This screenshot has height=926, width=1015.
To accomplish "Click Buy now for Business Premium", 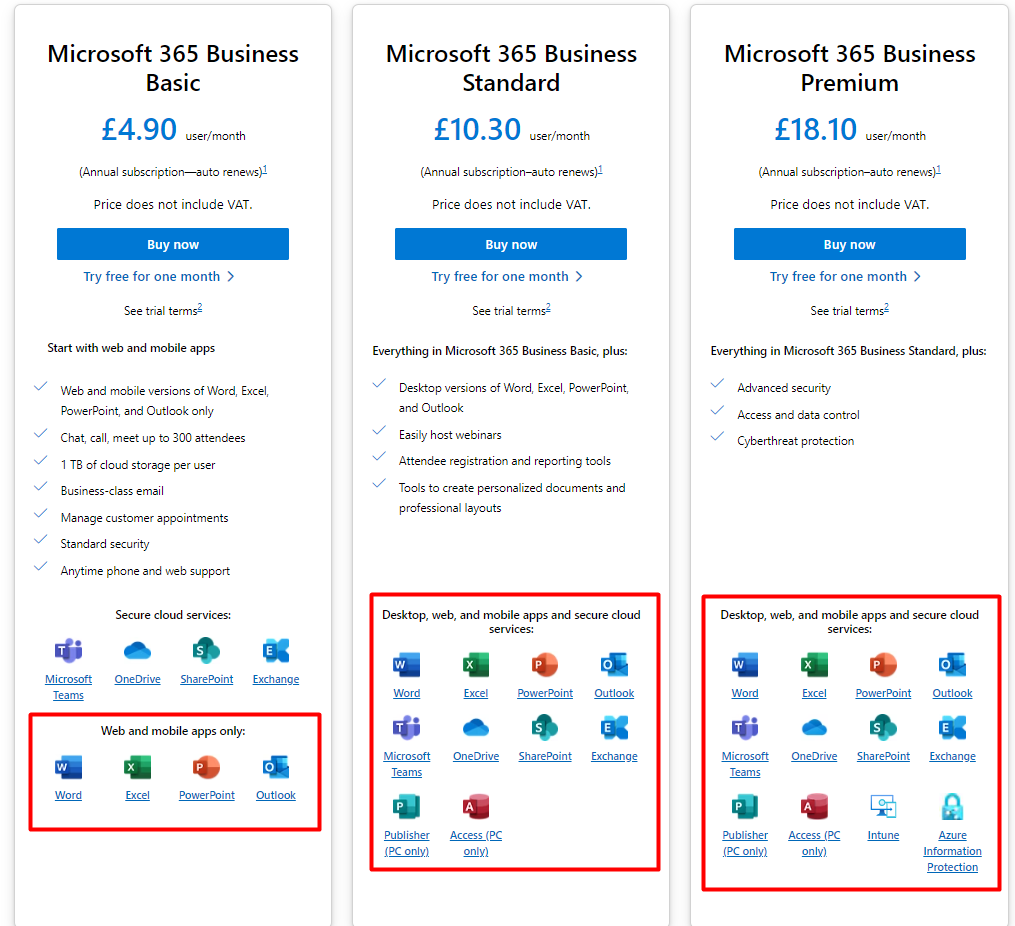I will click(849, 244).
